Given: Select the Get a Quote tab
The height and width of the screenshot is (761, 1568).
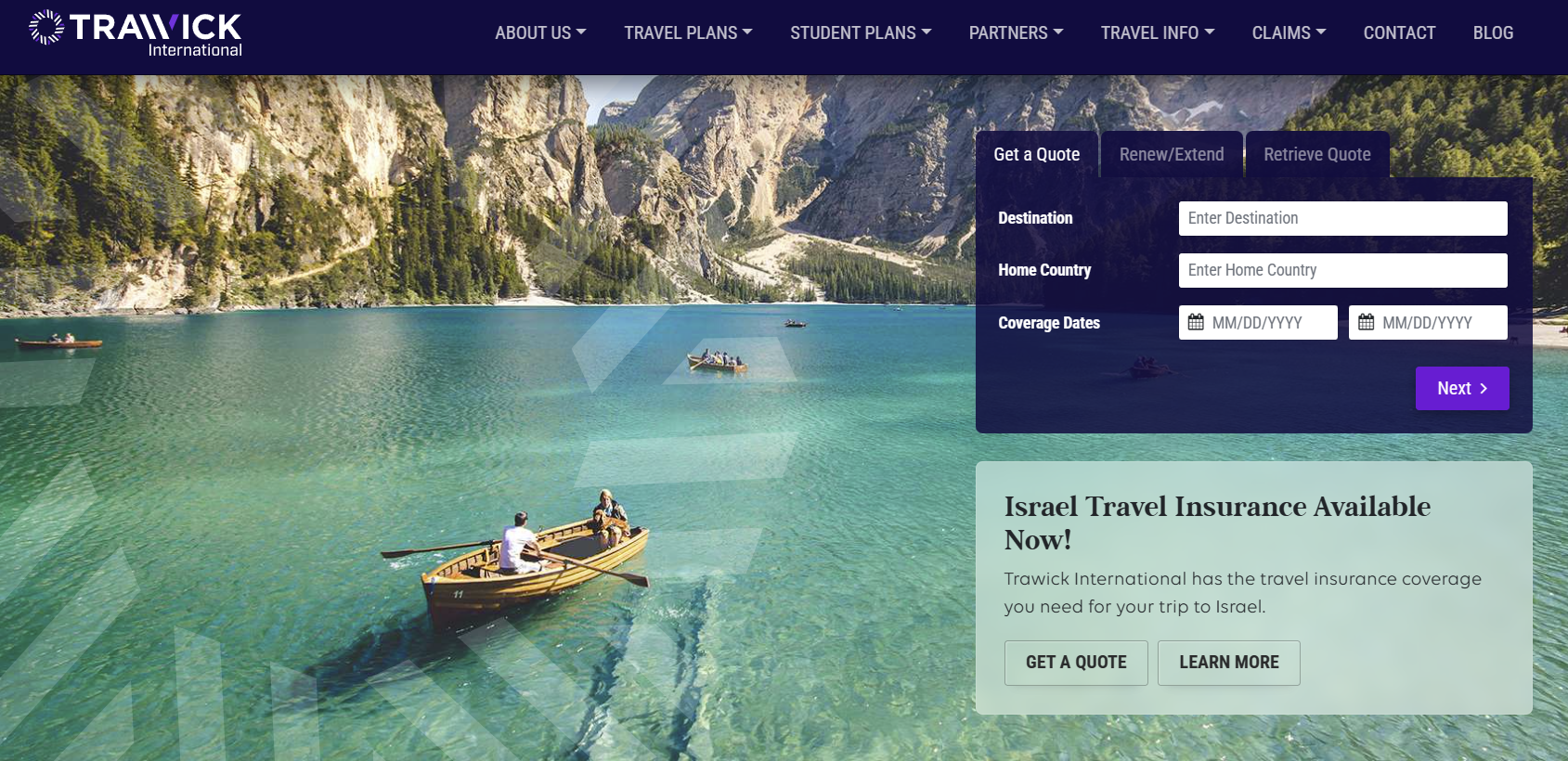Looking at the screenshot, I should 1037,154.
